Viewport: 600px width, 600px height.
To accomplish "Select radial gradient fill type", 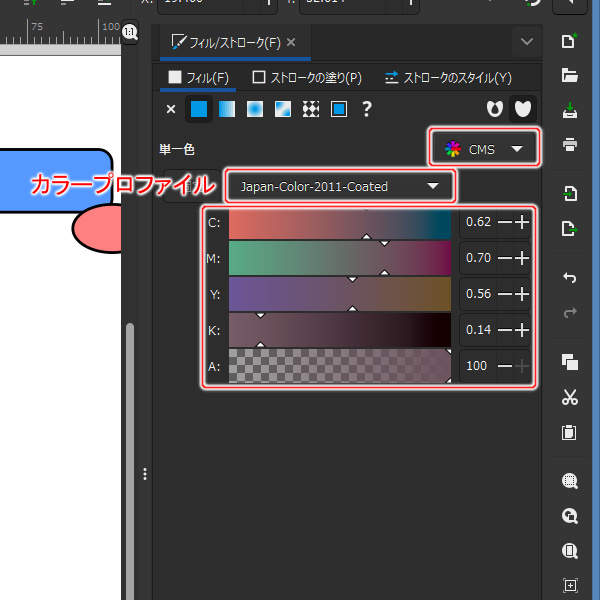I will click(255, 109).
